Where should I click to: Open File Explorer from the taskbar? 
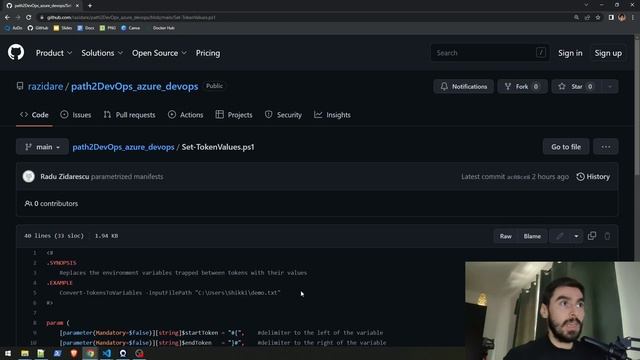coord(25,353)
